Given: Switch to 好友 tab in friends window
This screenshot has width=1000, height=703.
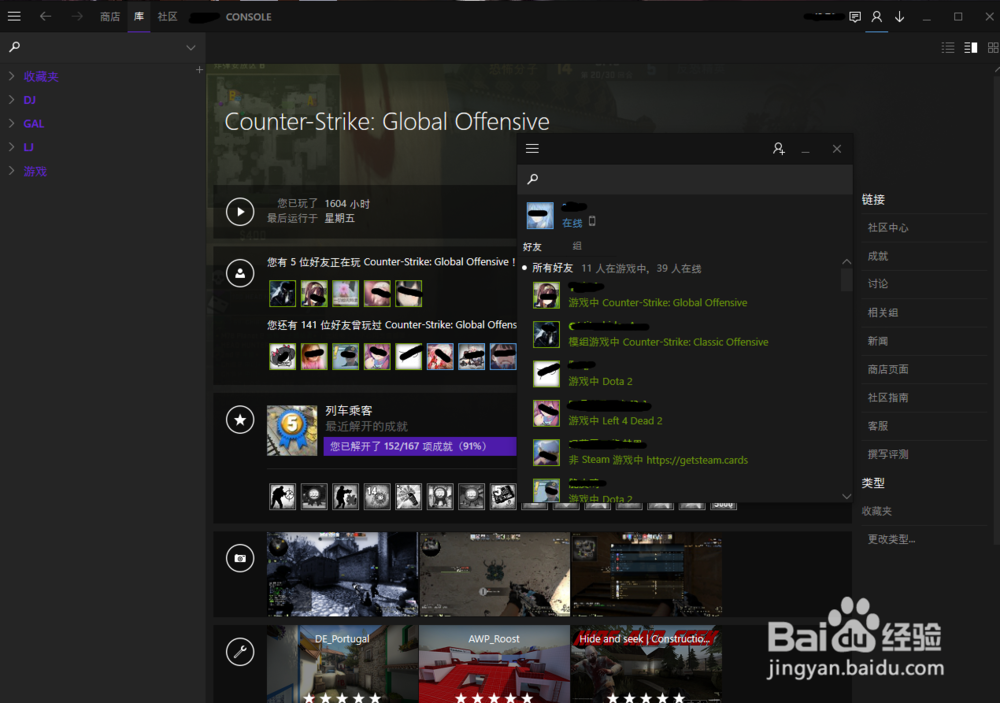Looking at the screenshot, I should [x=533, y=246].
